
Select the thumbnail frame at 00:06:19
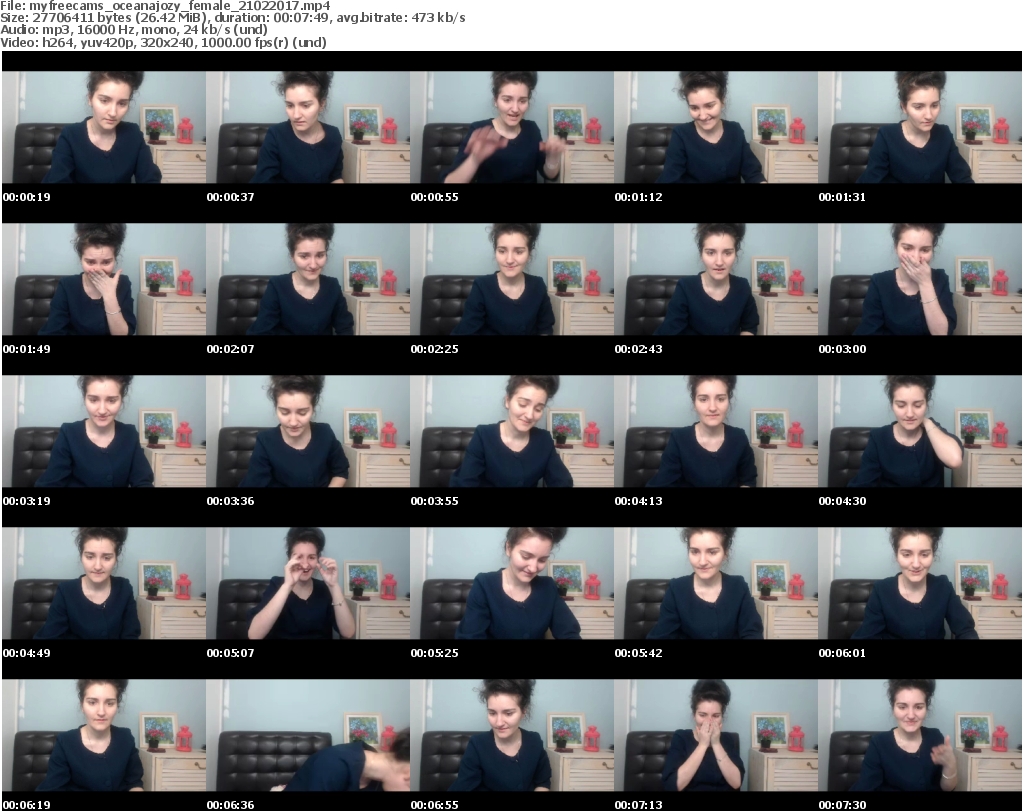(104, 735)
